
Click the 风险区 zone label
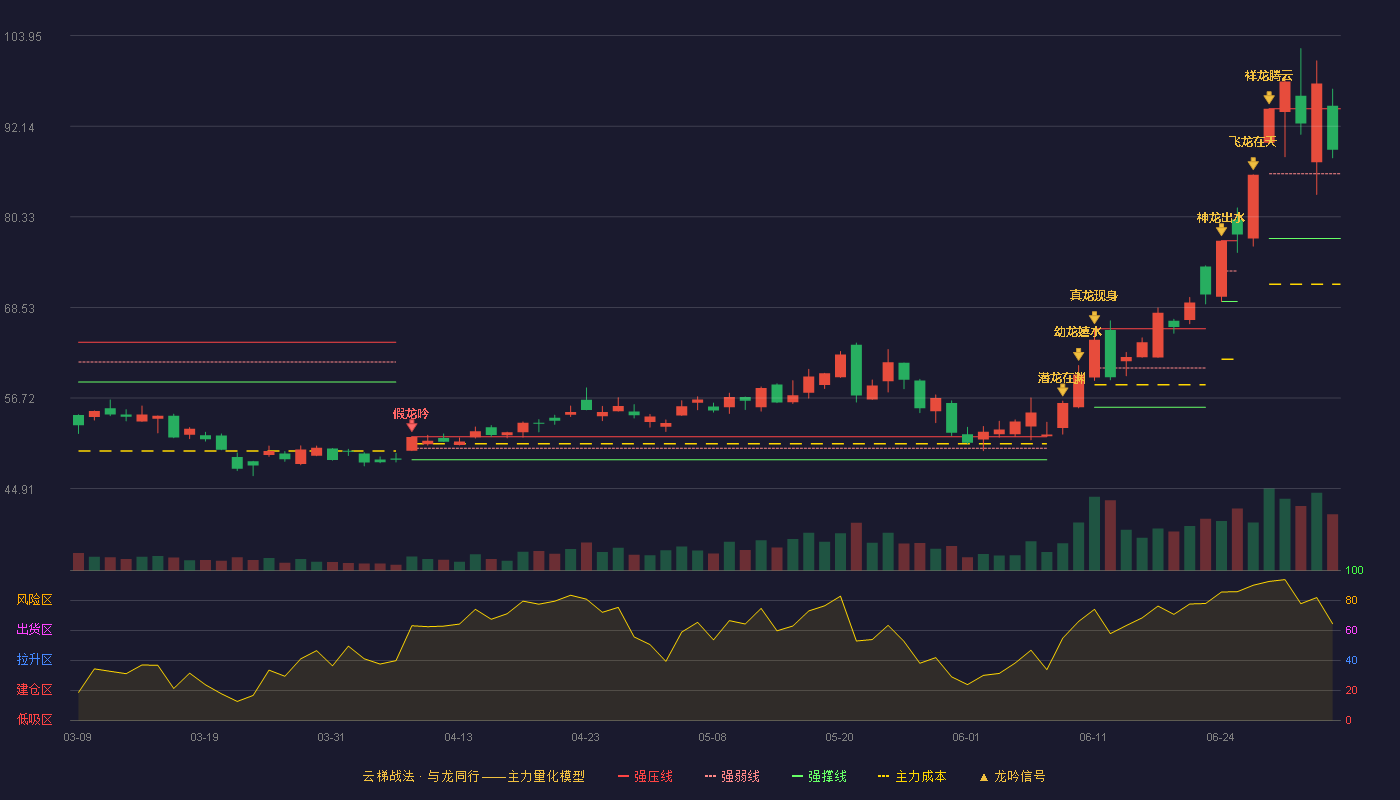pyautogui.click(x=35, y=600)
